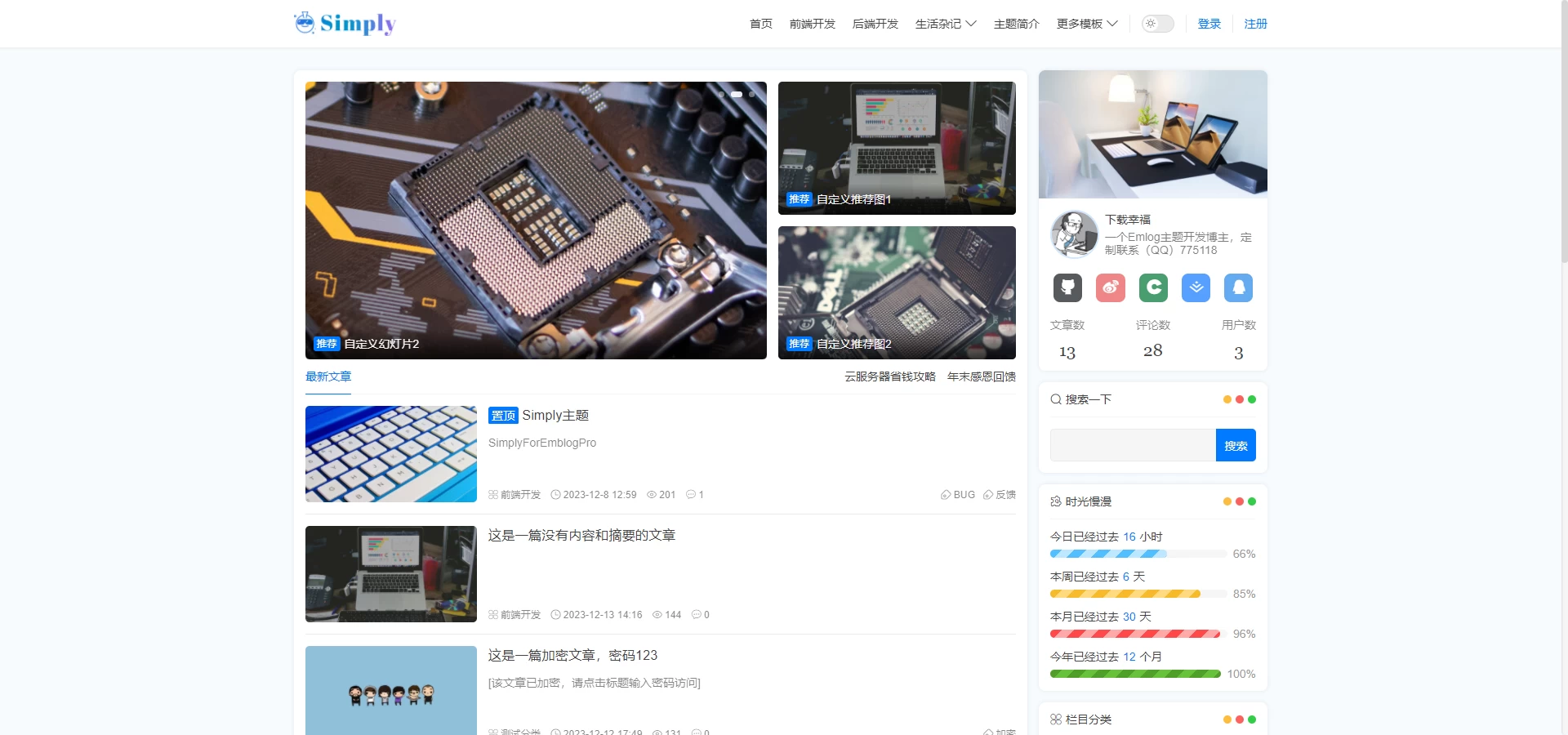Click the 文章数 count 13
This screenshot has width=1568, height=735.
(1067, 352)
